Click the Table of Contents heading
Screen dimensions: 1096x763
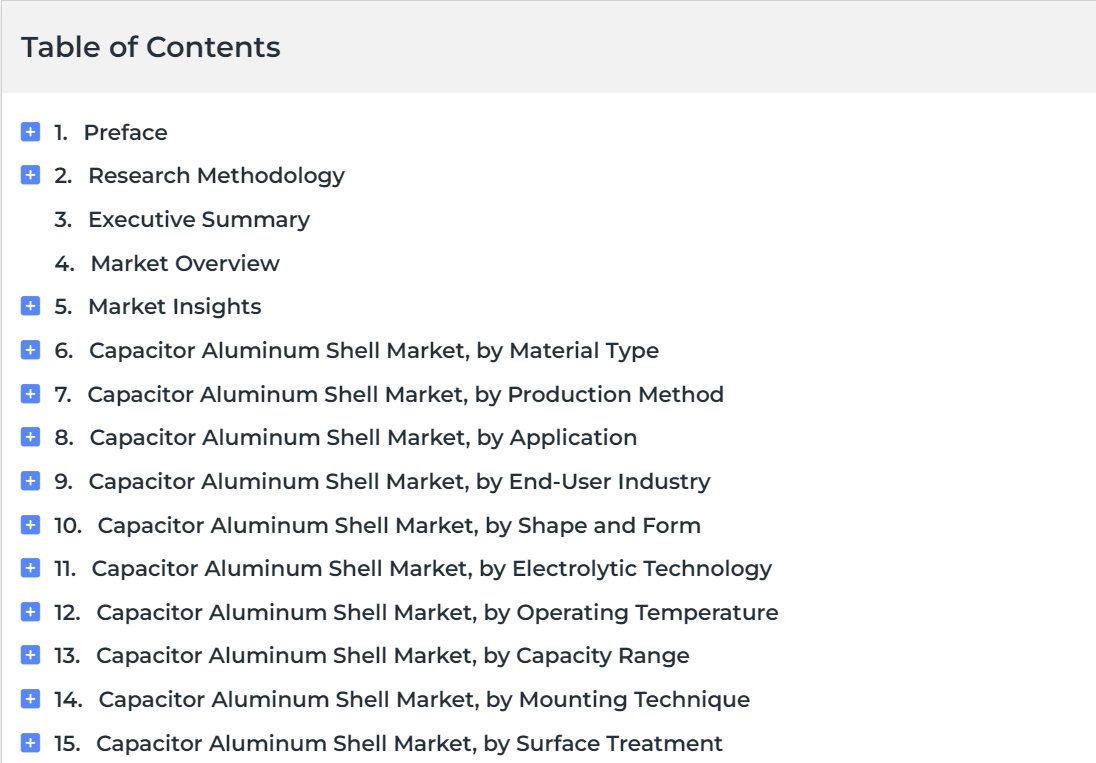[x=151, y=48]
